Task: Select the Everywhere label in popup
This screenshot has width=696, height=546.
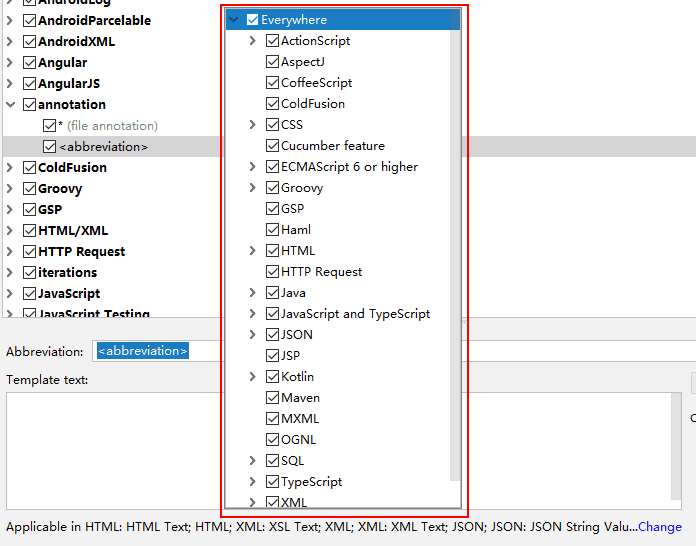Action: (x=294, y=20)
